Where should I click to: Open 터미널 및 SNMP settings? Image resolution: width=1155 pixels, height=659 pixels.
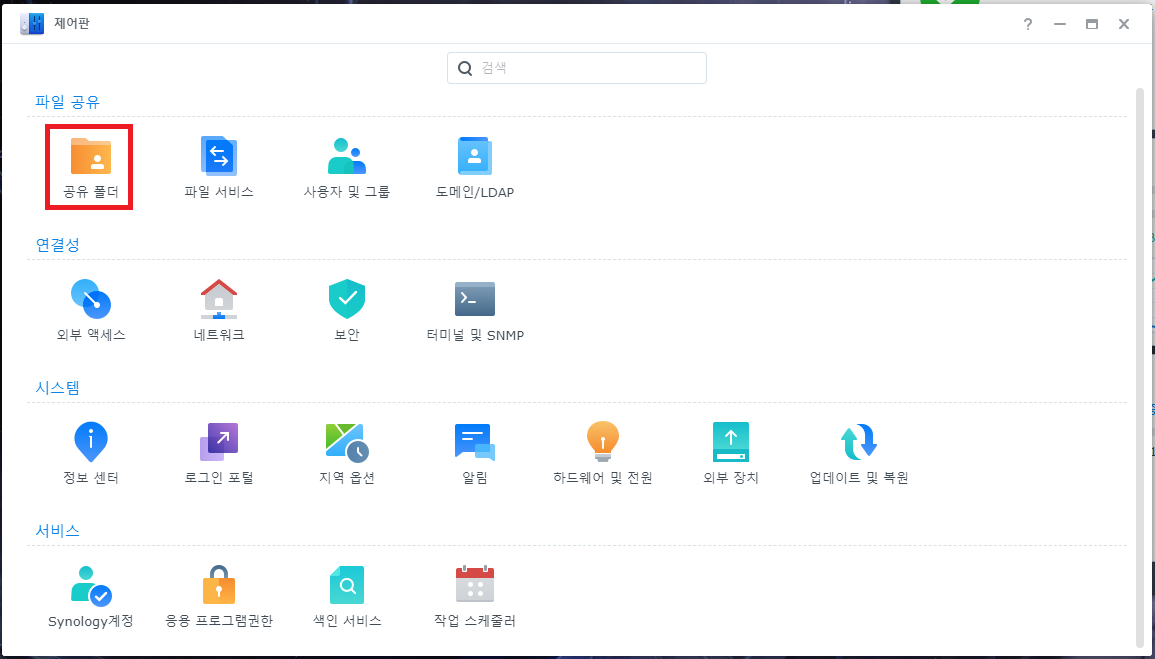(475, 300)
